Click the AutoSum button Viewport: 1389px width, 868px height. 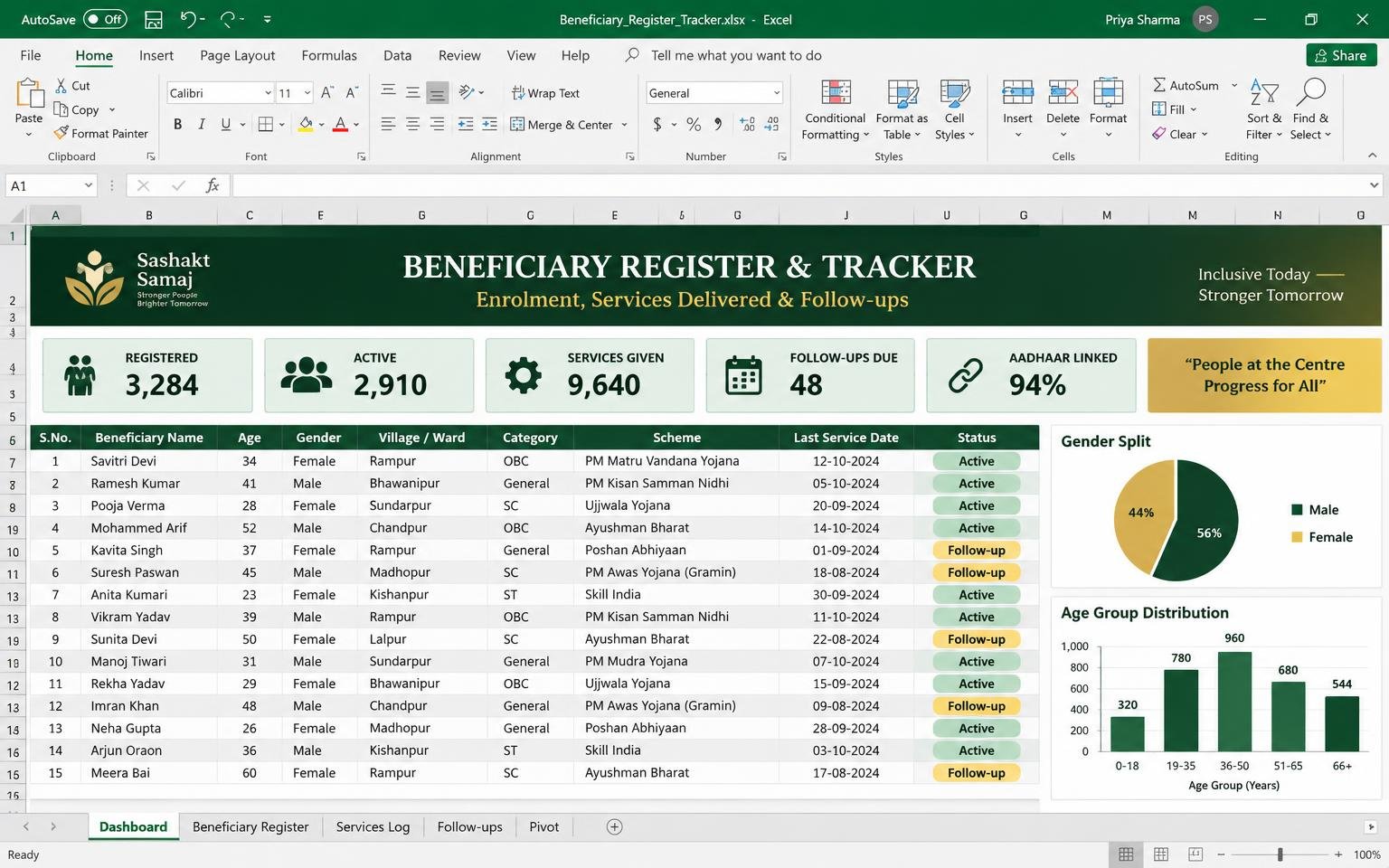coord(1186,85)
